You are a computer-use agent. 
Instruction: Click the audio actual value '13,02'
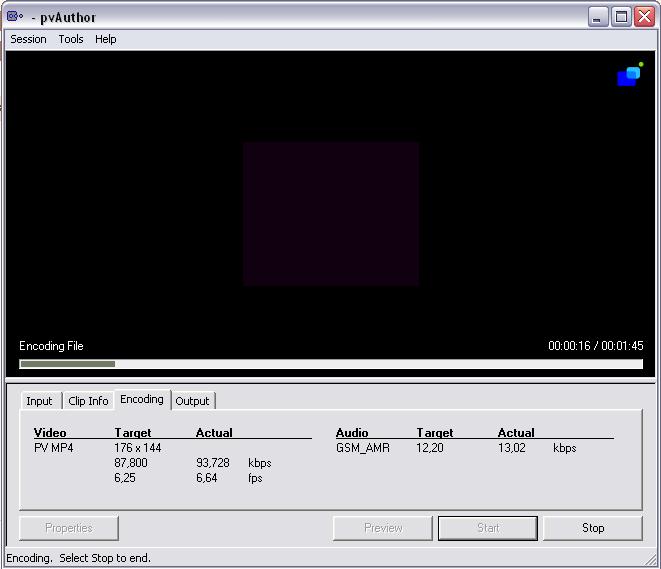click(x=512, y=448)
